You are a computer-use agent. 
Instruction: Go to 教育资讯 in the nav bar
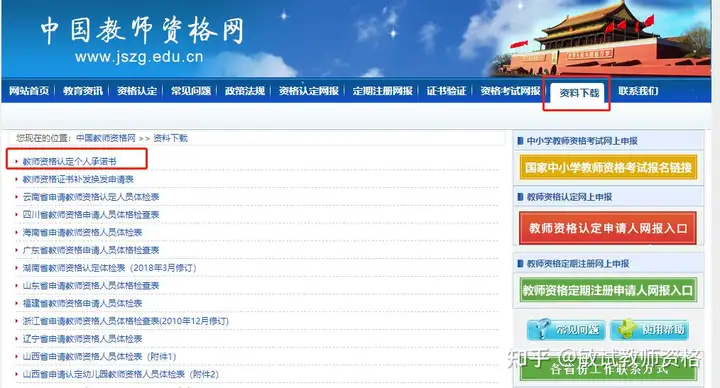pos(83,91)
